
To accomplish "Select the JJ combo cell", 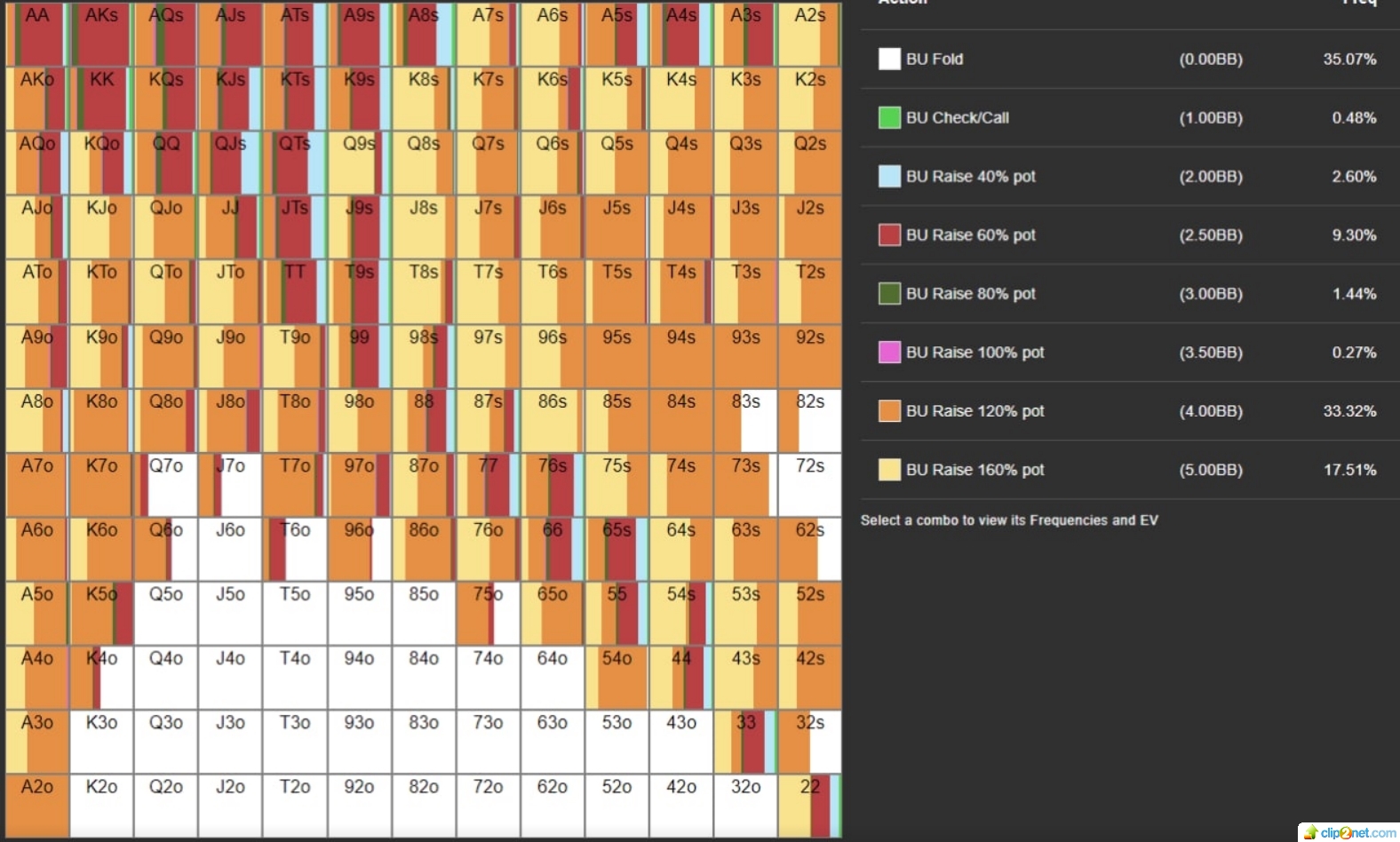I will [230, 227].
